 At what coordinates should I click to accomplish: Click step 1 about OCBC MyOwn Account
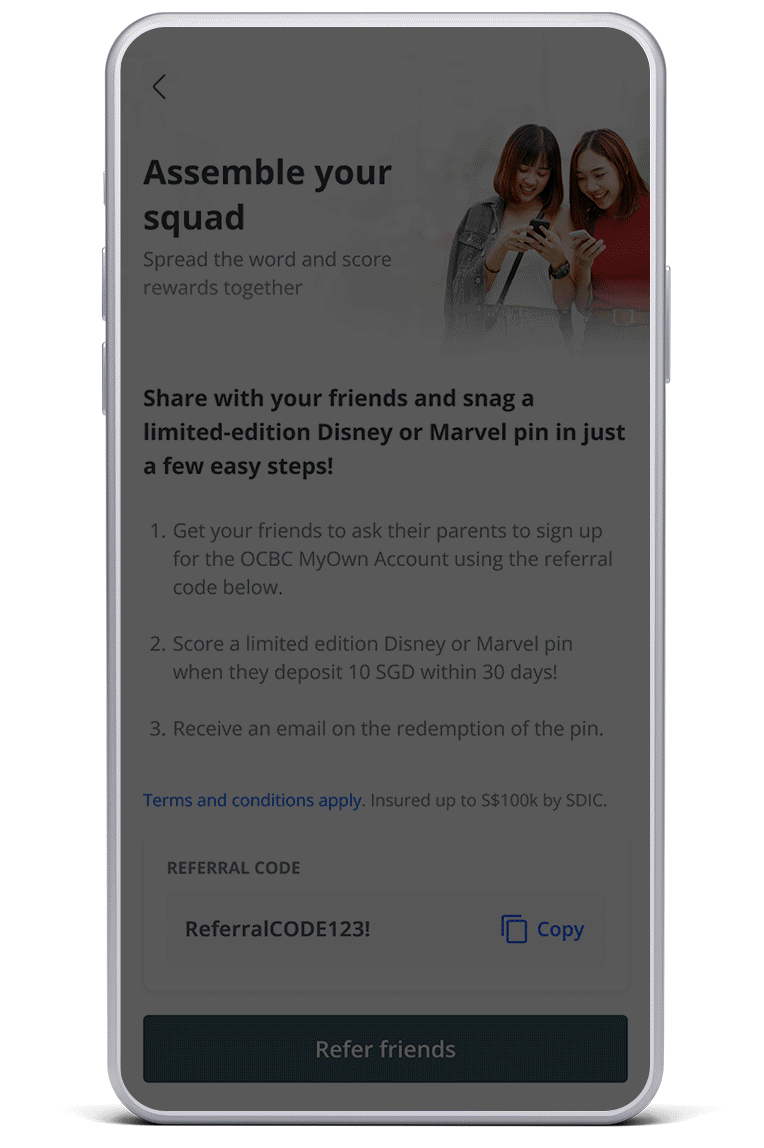[x=381, y=559]
